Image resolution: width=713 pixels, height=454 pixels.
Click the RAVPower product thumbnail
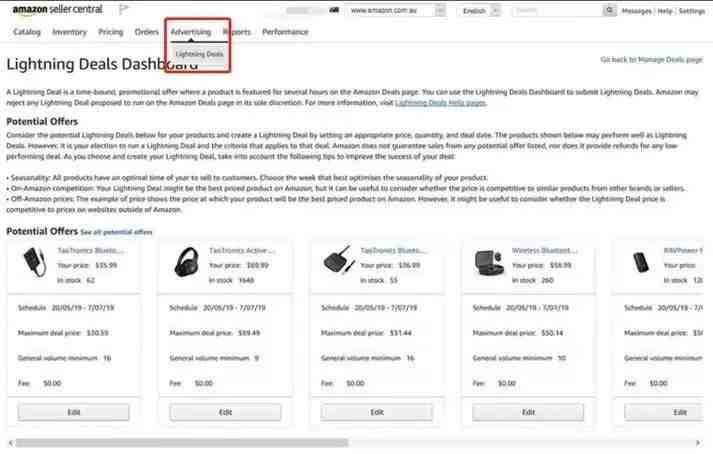coord(641,262)
